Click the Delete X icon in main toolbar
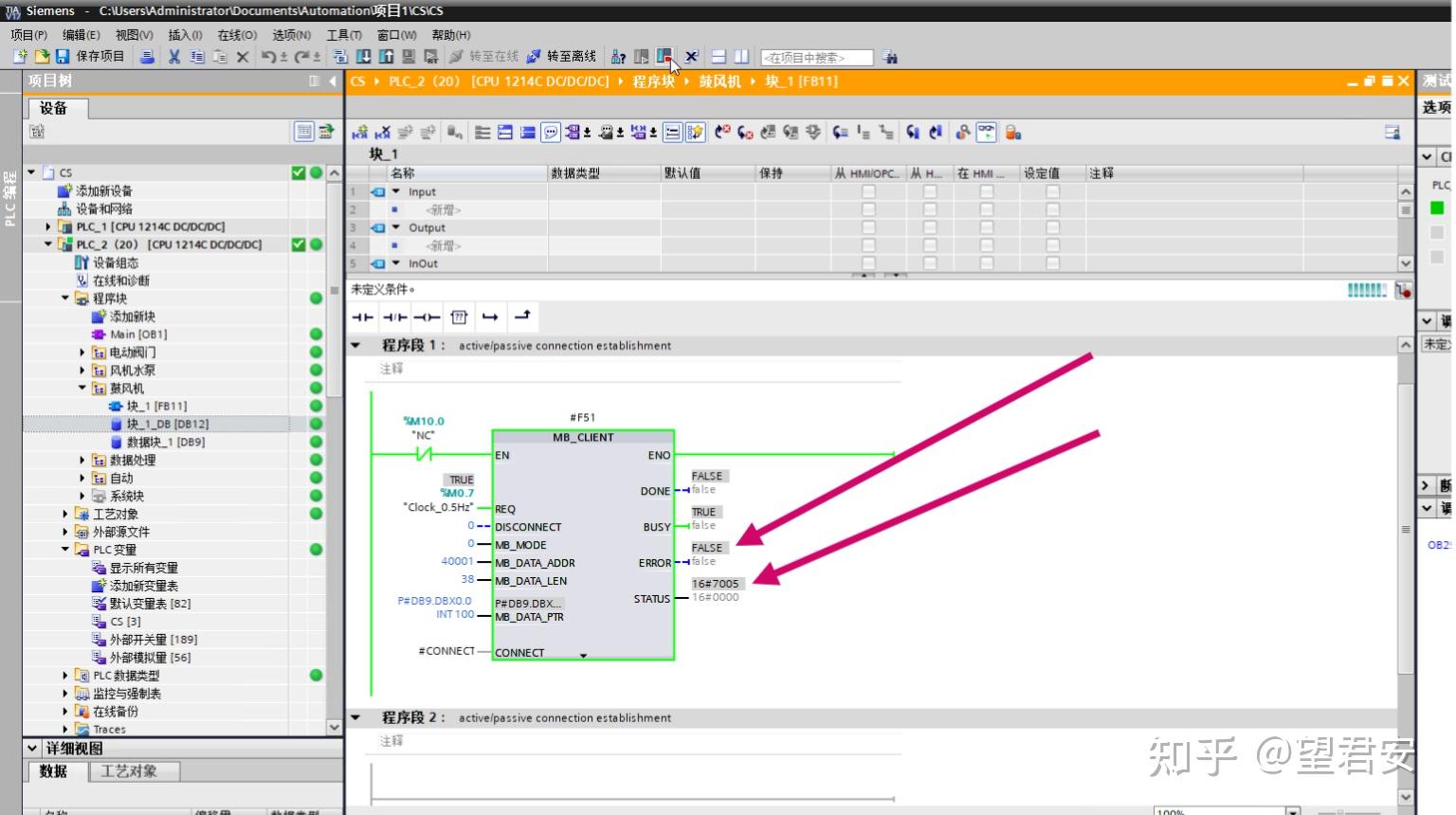This screenshot has height=815, width=1456. [x=243, y=57]
